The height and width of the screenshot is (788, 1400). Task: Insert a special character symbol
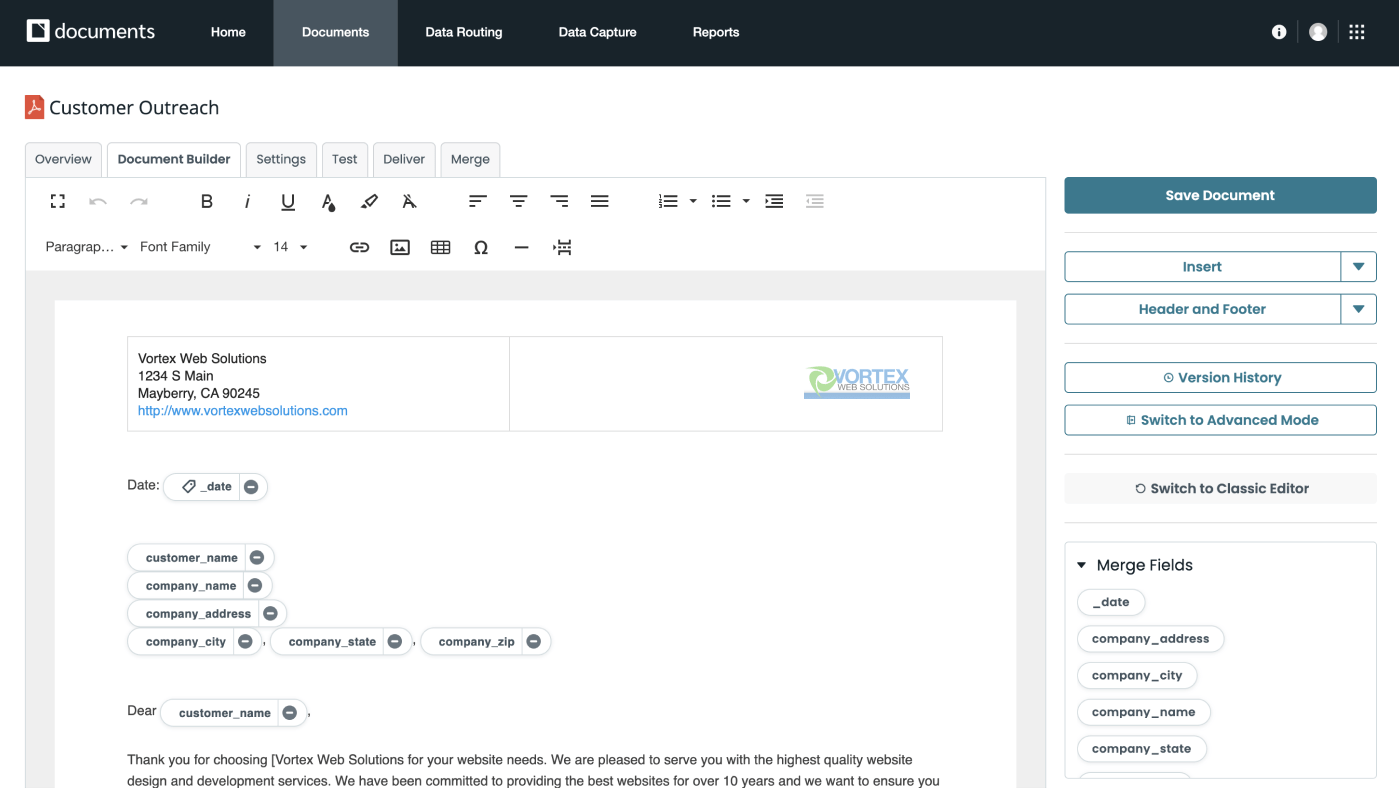481,247
